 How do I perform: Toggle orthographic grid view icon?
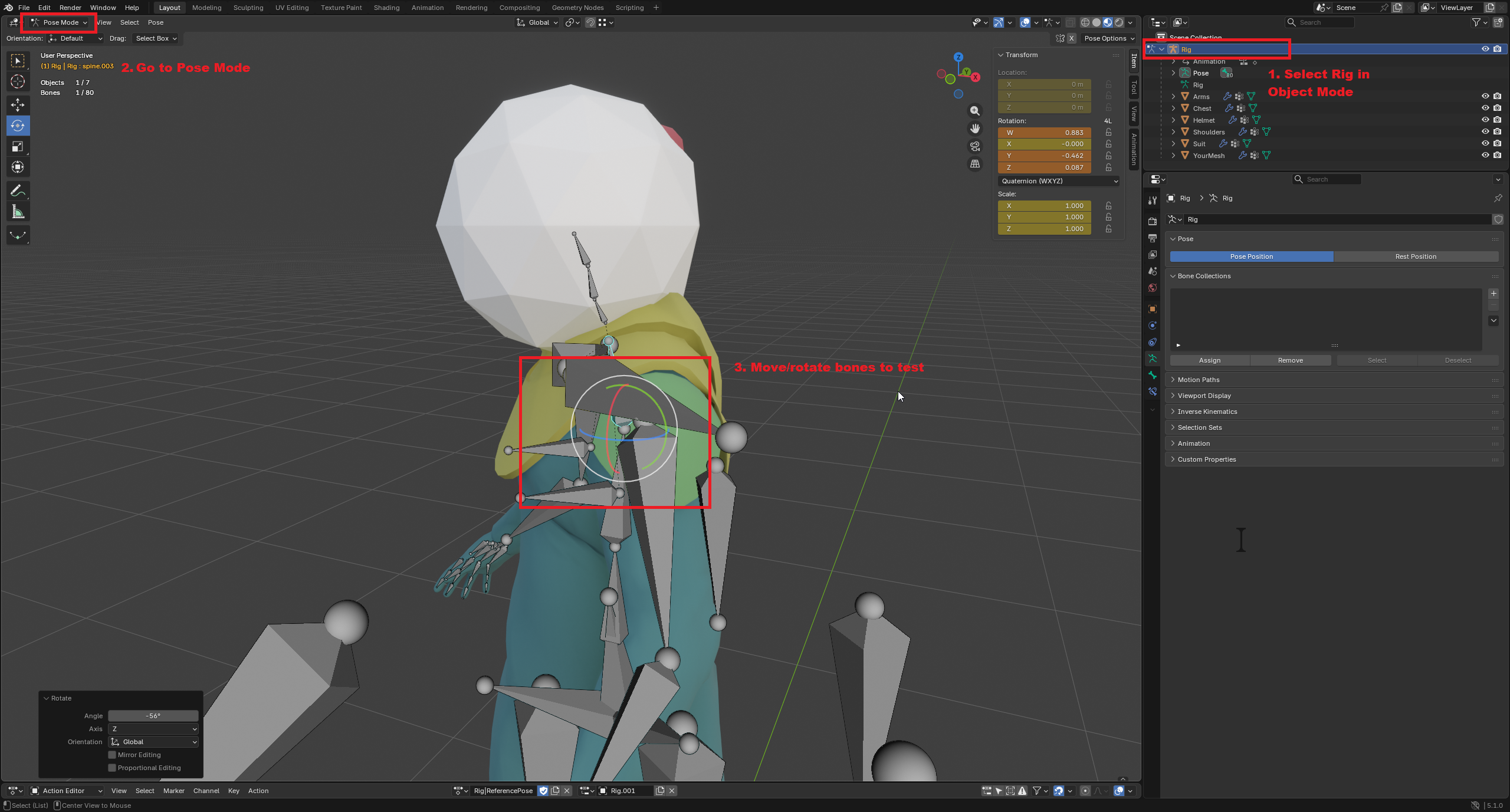click(975, 164)
